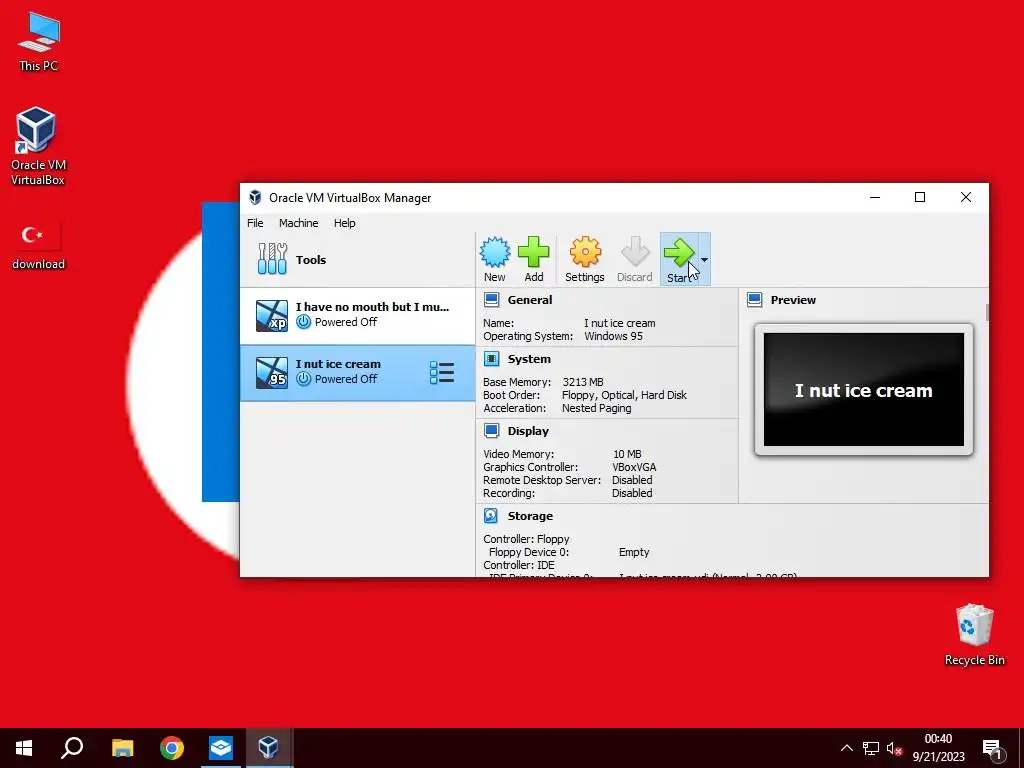Open the notification center icon
The height and width of the screenshot is (768, 1024).
[x=993, y=749]
